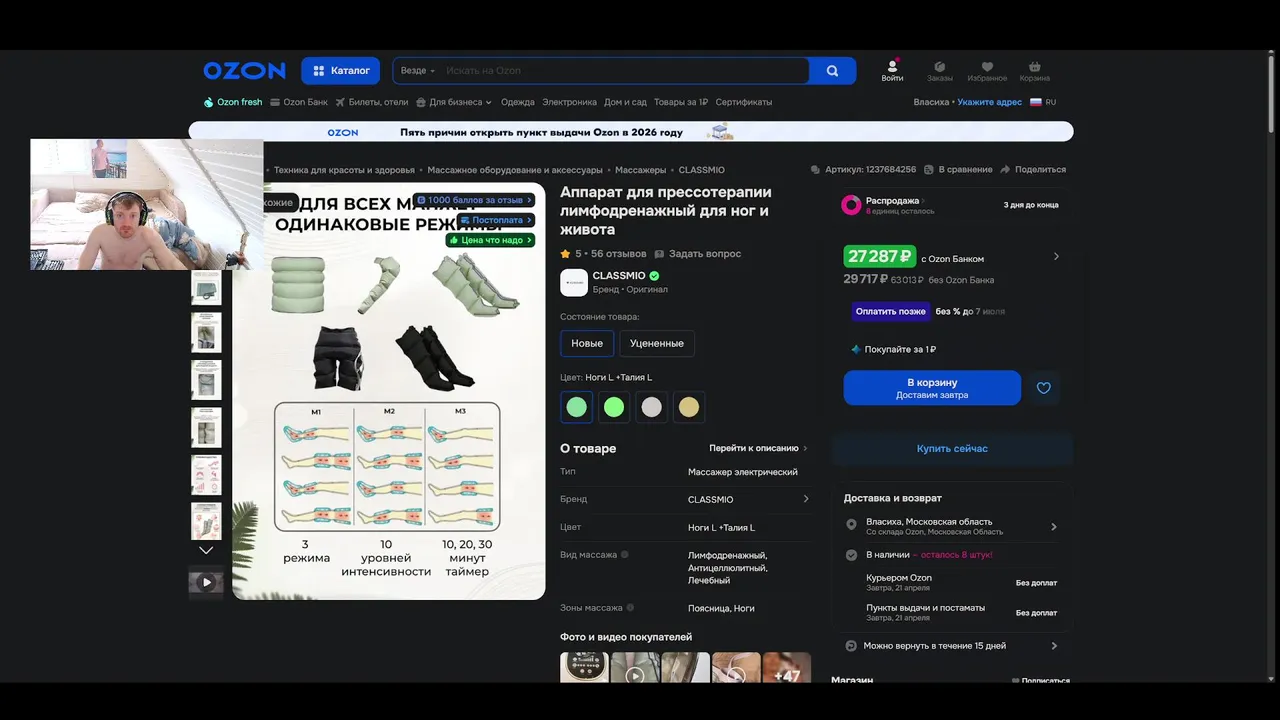Screen dimensions: 1280x720
Task: Open the Электроника category
Action: [x=569, y=102]
